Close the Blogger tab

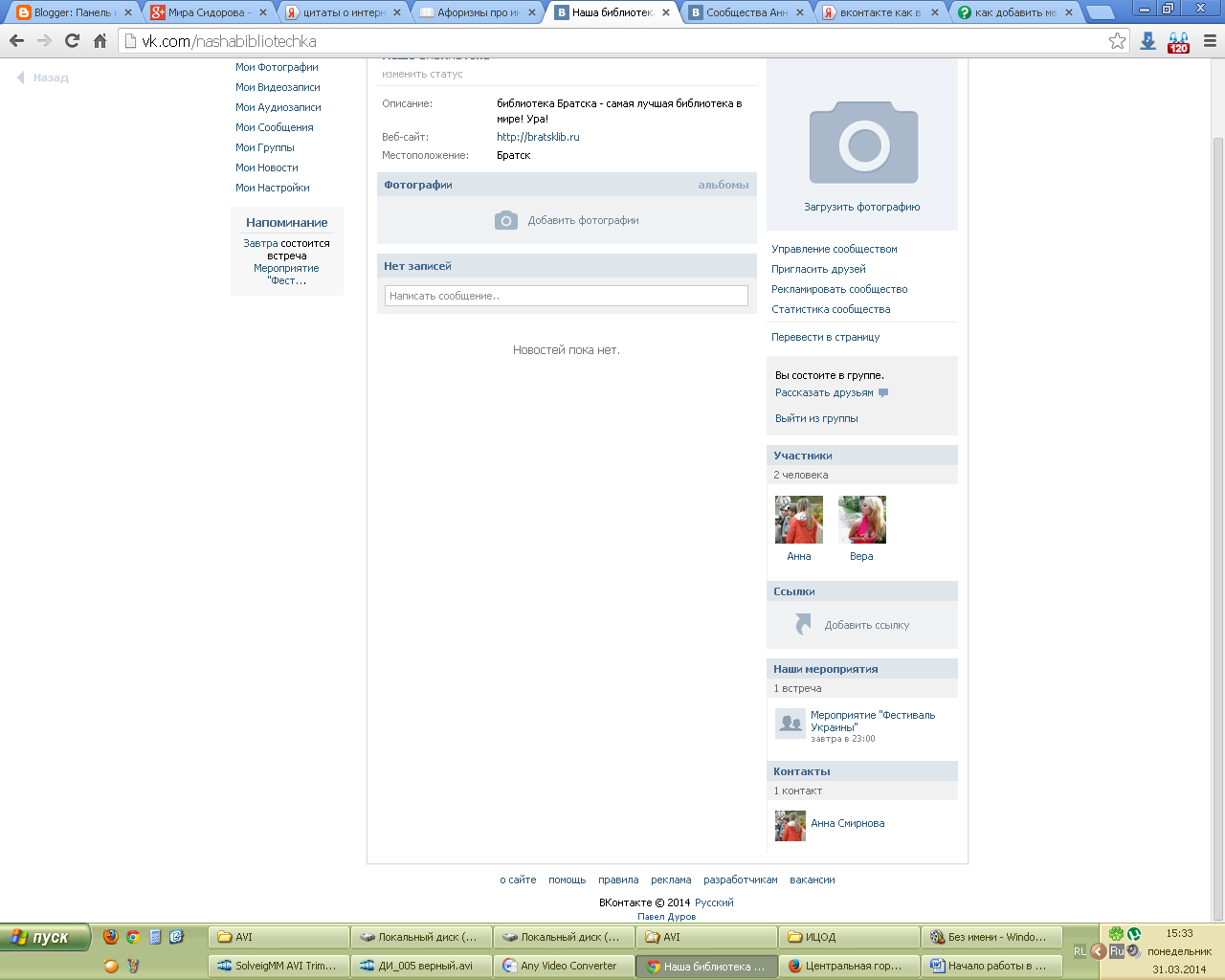[128, 12]
